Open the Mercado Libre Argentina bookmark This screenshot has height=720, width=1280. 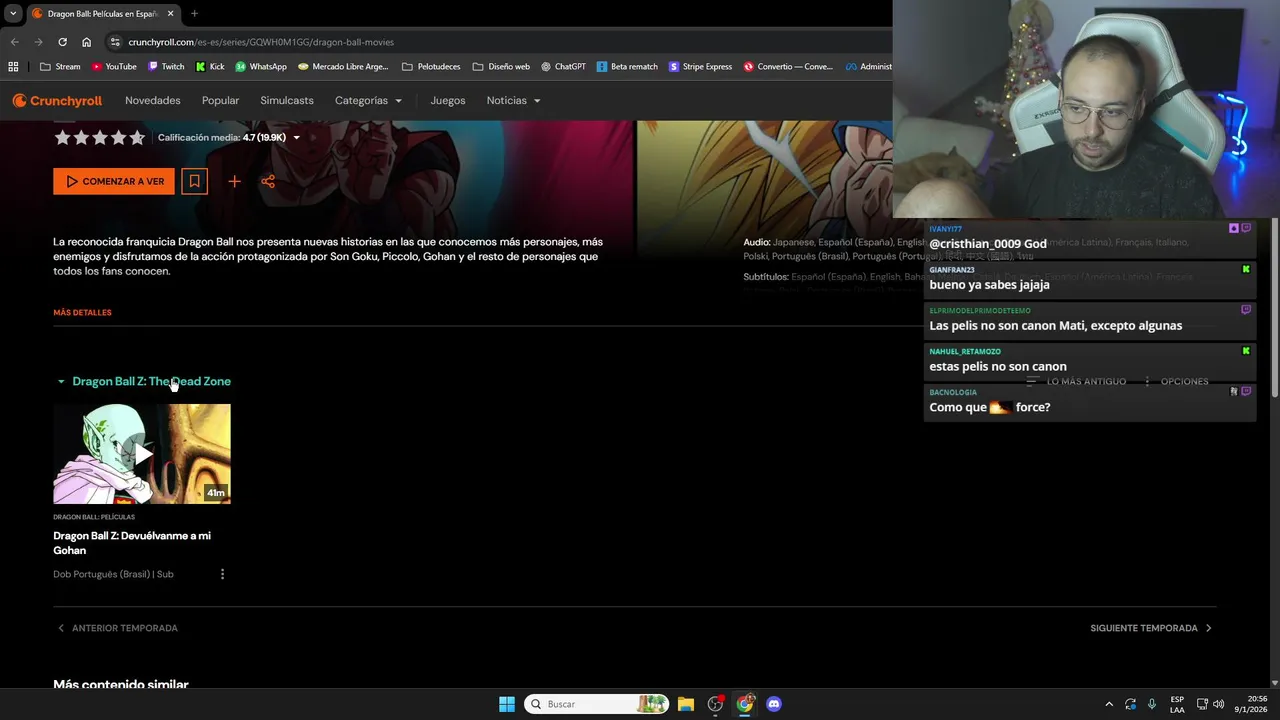point(343,67)
